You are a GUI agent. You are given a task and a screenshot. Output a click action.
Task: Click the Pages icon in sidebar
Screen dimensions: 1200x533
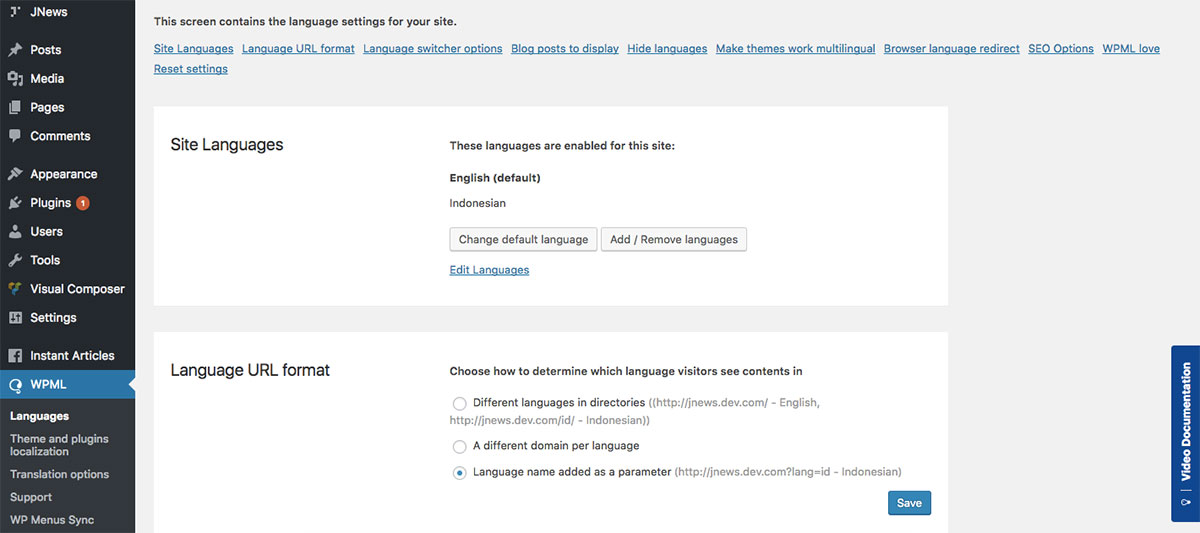[x=15, y=107]
